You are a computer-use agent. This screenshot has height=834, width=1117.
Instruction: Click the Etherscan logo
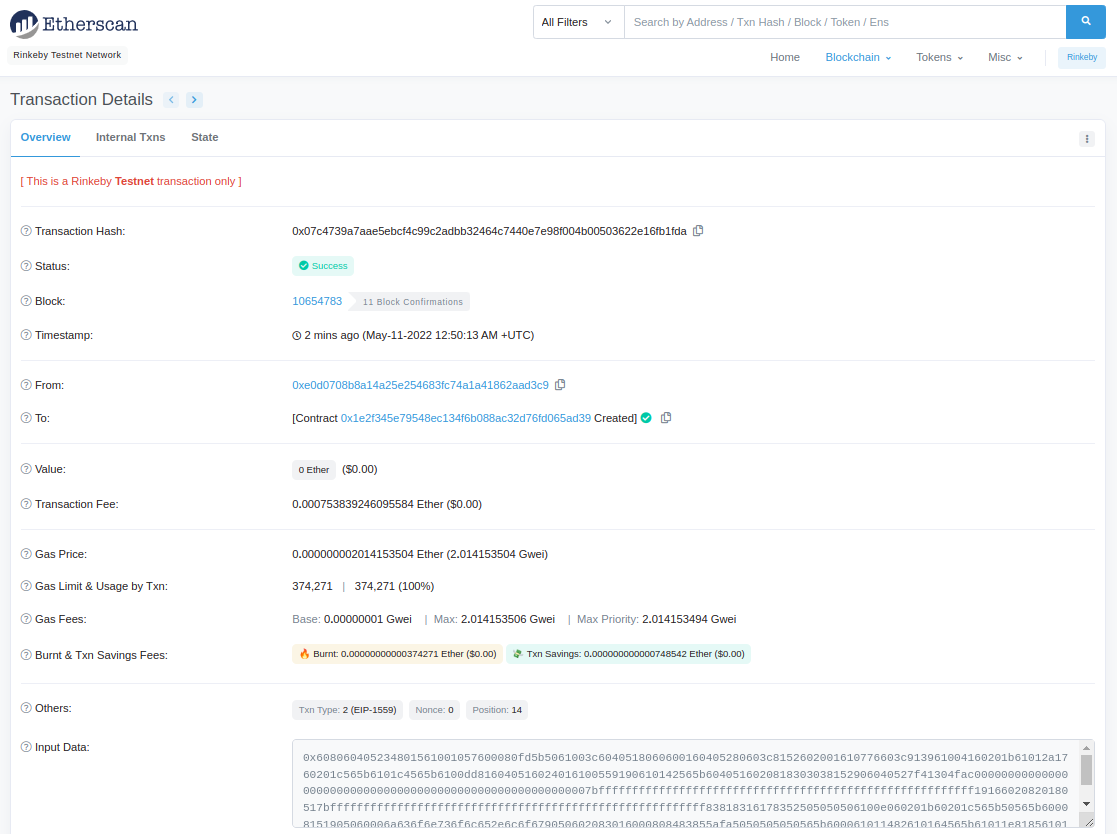[74, 24]
